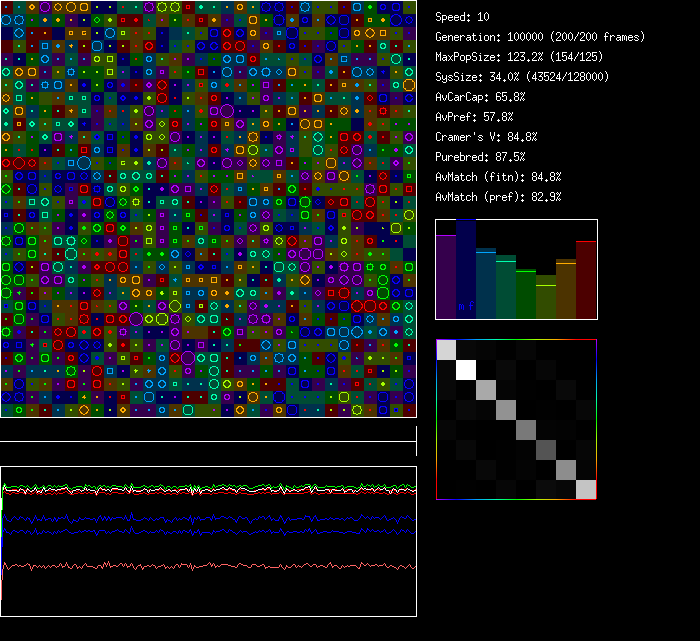Screen dimensions: 700x641
Task: Click the "Speed: 10" readout
Action: click(463, 17)
